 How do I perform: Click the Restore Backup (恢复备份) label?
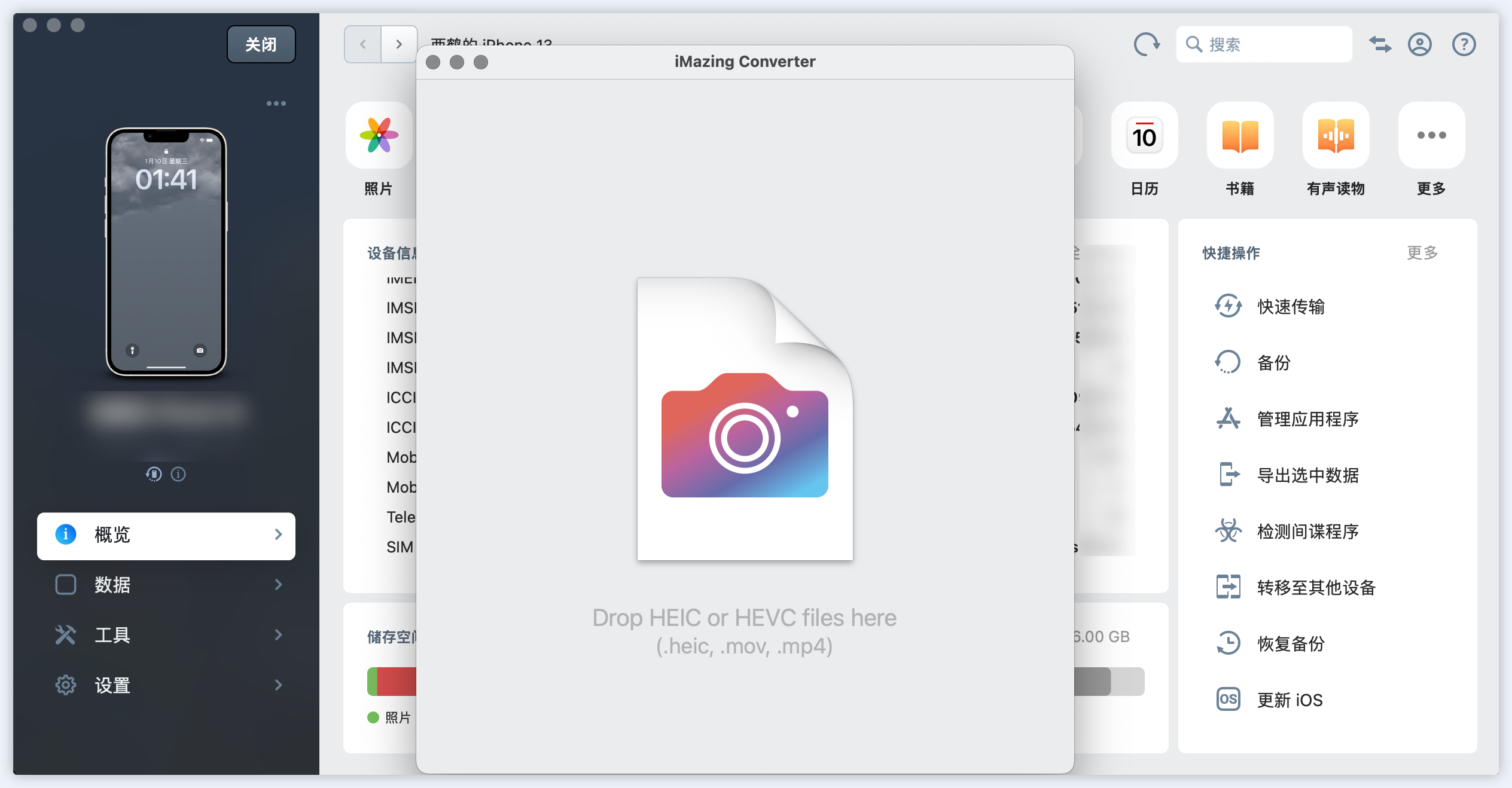[x=1291, y=644]
